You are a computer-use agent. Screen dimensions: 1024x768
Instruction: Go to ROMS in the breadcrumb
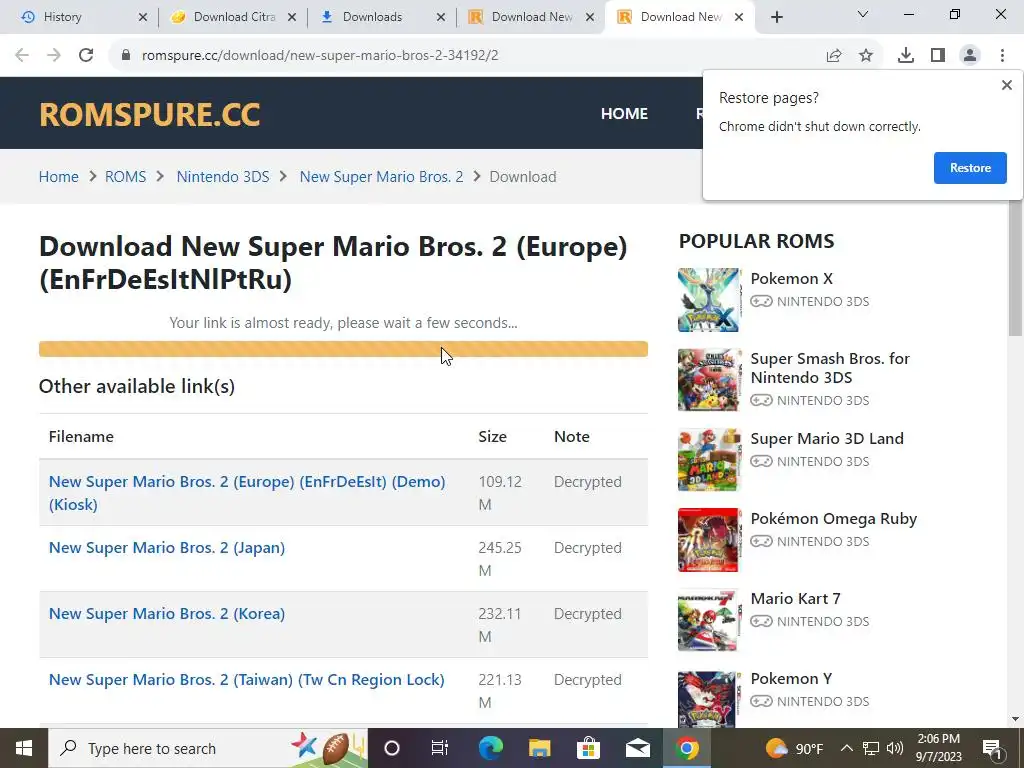[125, 177]
